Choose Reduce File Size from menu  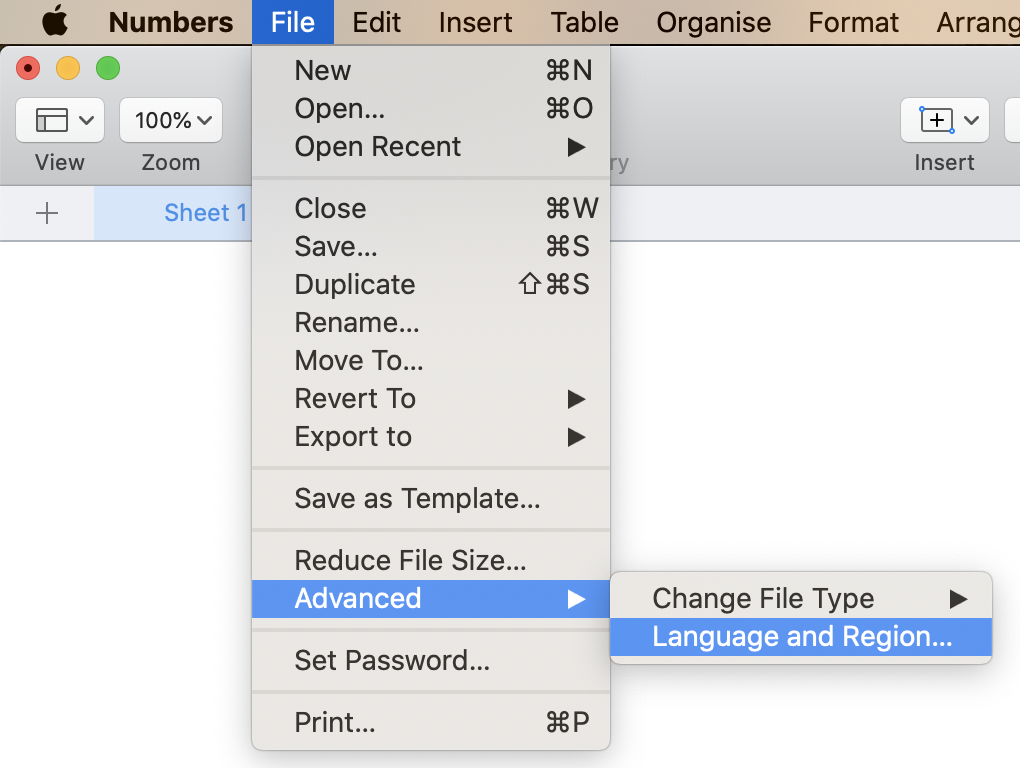click(x=410, y=561)
